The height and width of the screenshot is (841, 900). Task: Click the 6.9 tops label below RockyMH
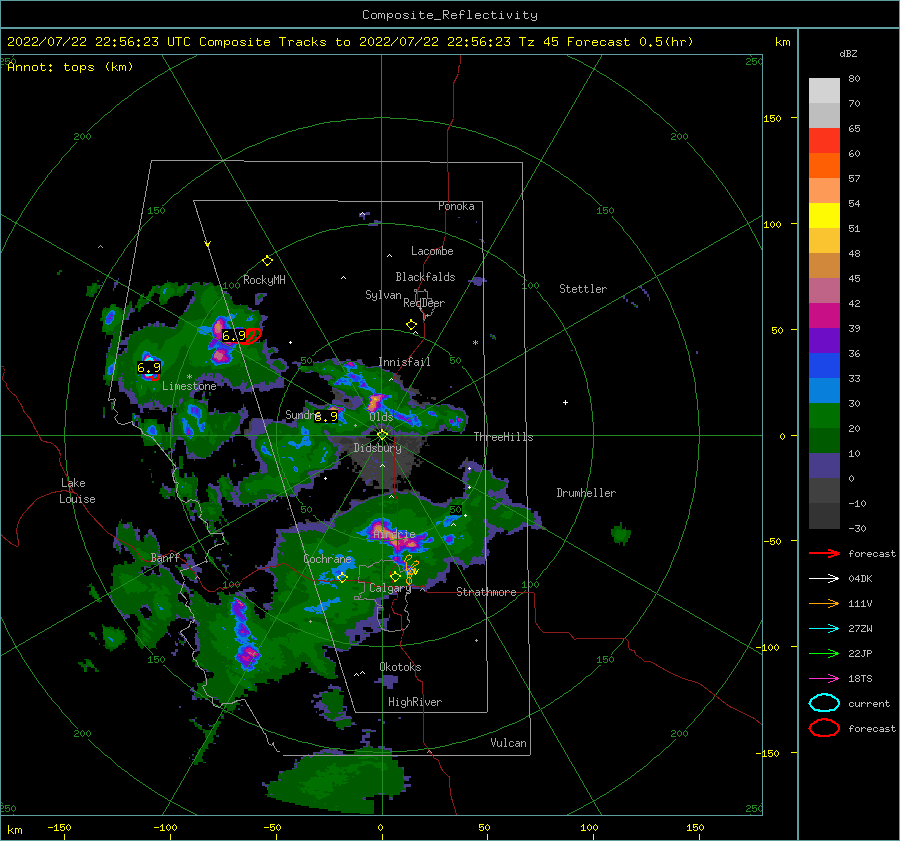tap(234, 336)
